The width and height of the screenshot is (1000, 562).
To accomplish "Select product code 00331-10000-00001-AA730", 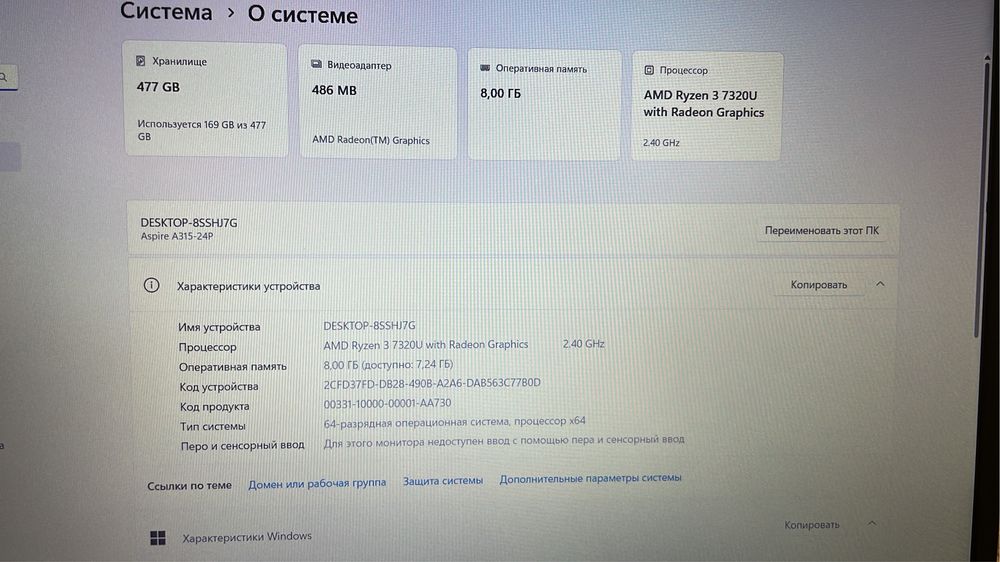I will 387,403.
